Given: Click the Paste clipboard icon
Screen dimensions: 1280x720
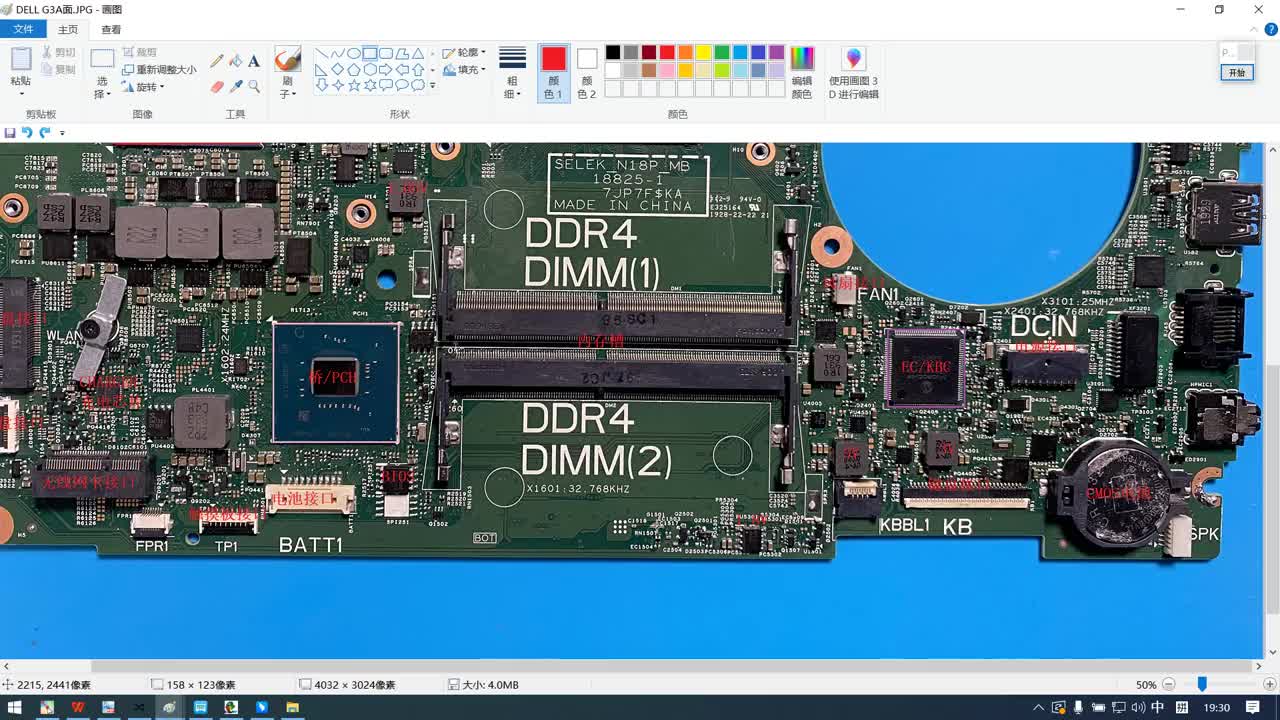Looking at the screenshot, I should (21, 59).
